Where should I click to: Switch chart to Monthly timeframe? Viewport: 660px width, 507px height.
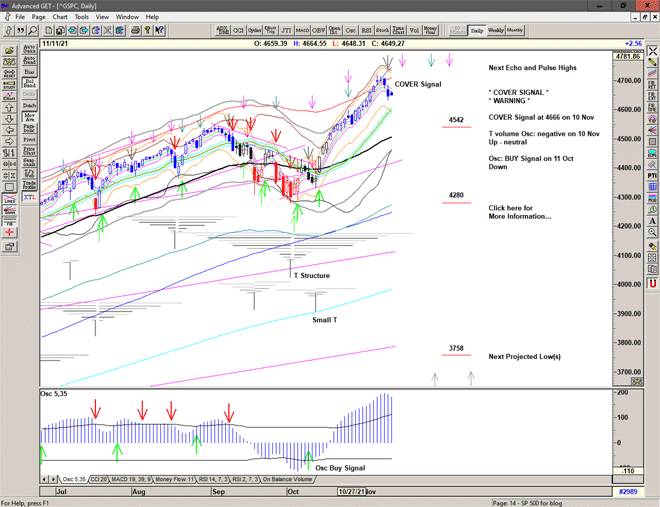(x=515, y=31)
